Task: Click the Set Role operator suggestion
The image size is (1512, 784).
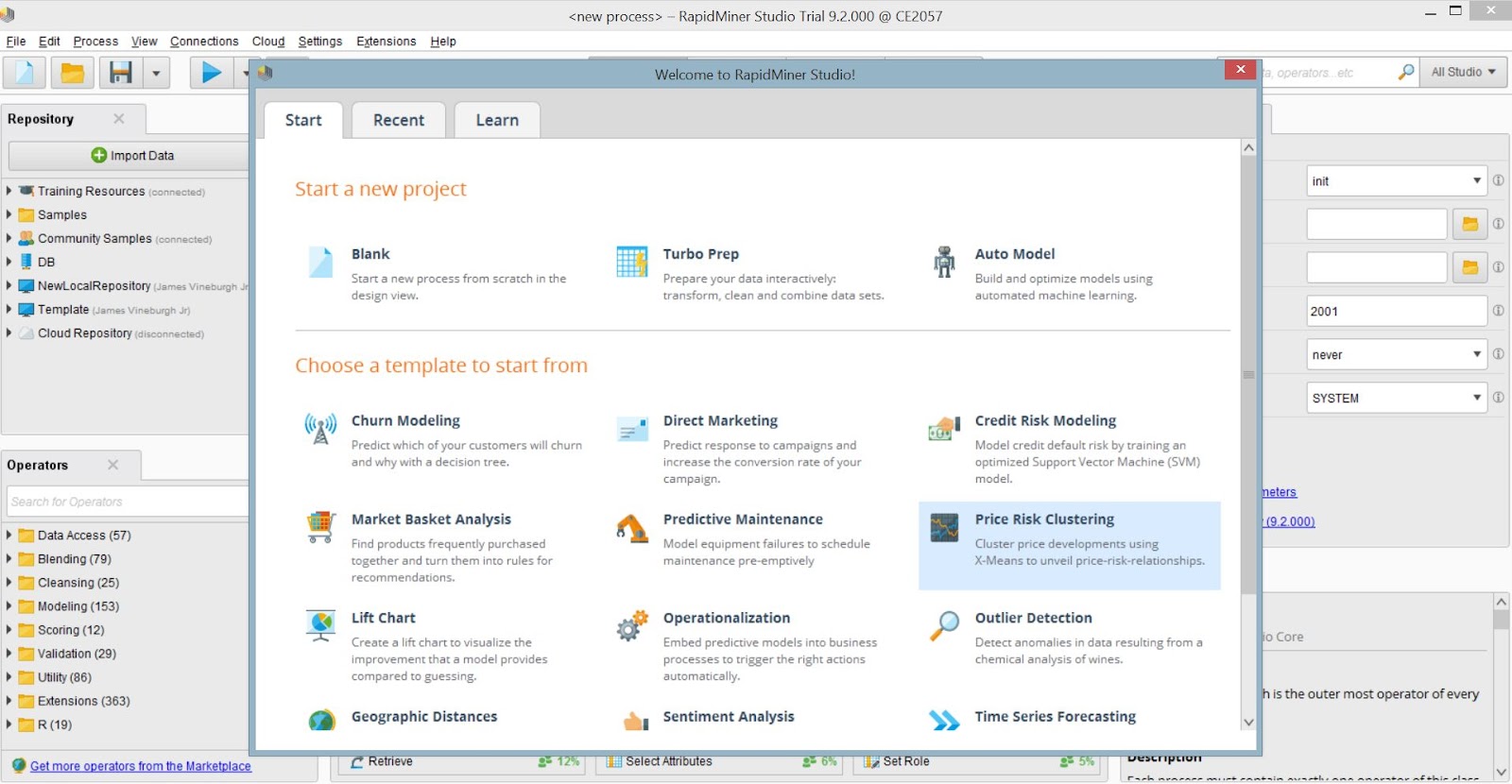Action: (976, 761)
